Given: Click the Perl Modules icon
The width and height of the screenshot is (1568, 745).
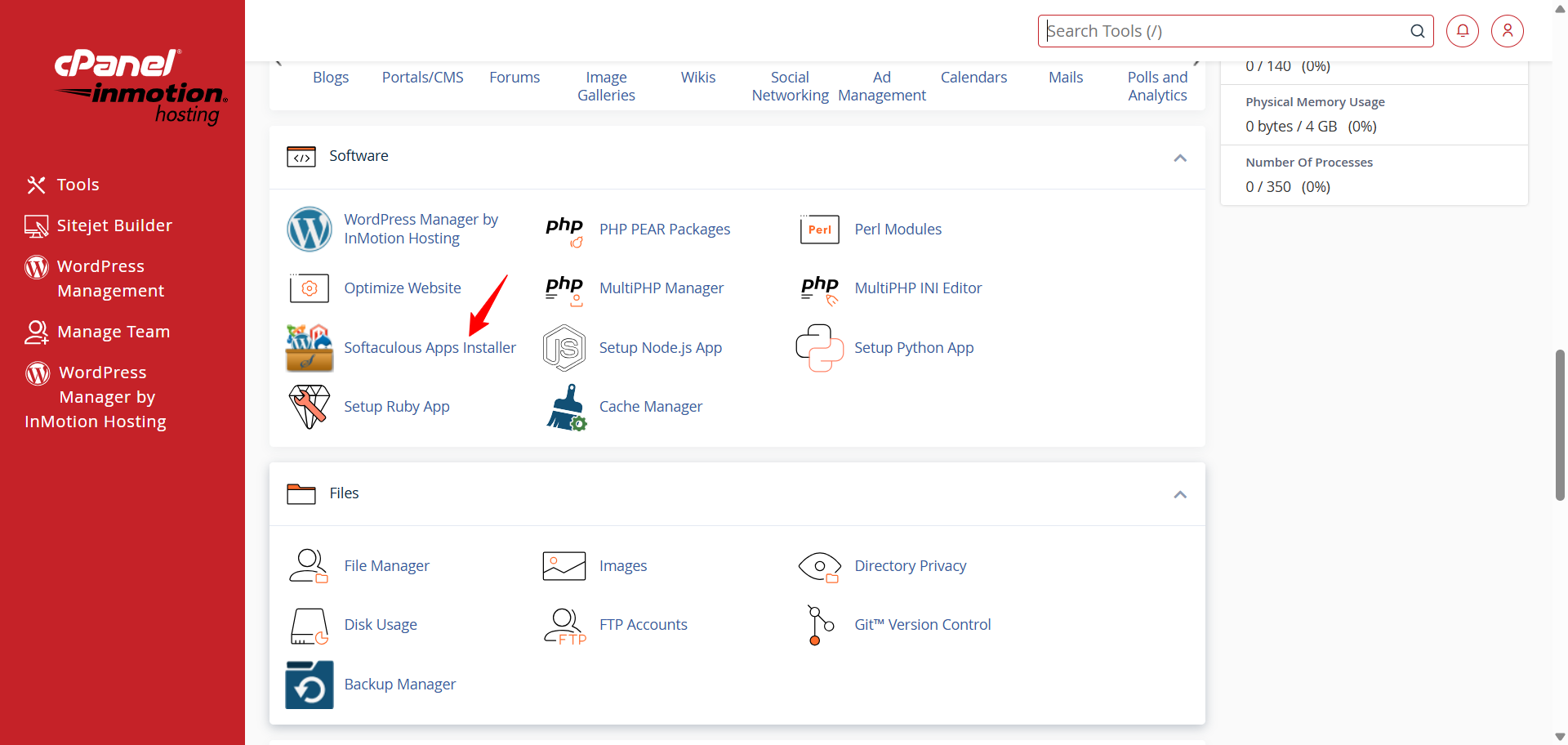Looking at the screenshot, I should (819, 230).
